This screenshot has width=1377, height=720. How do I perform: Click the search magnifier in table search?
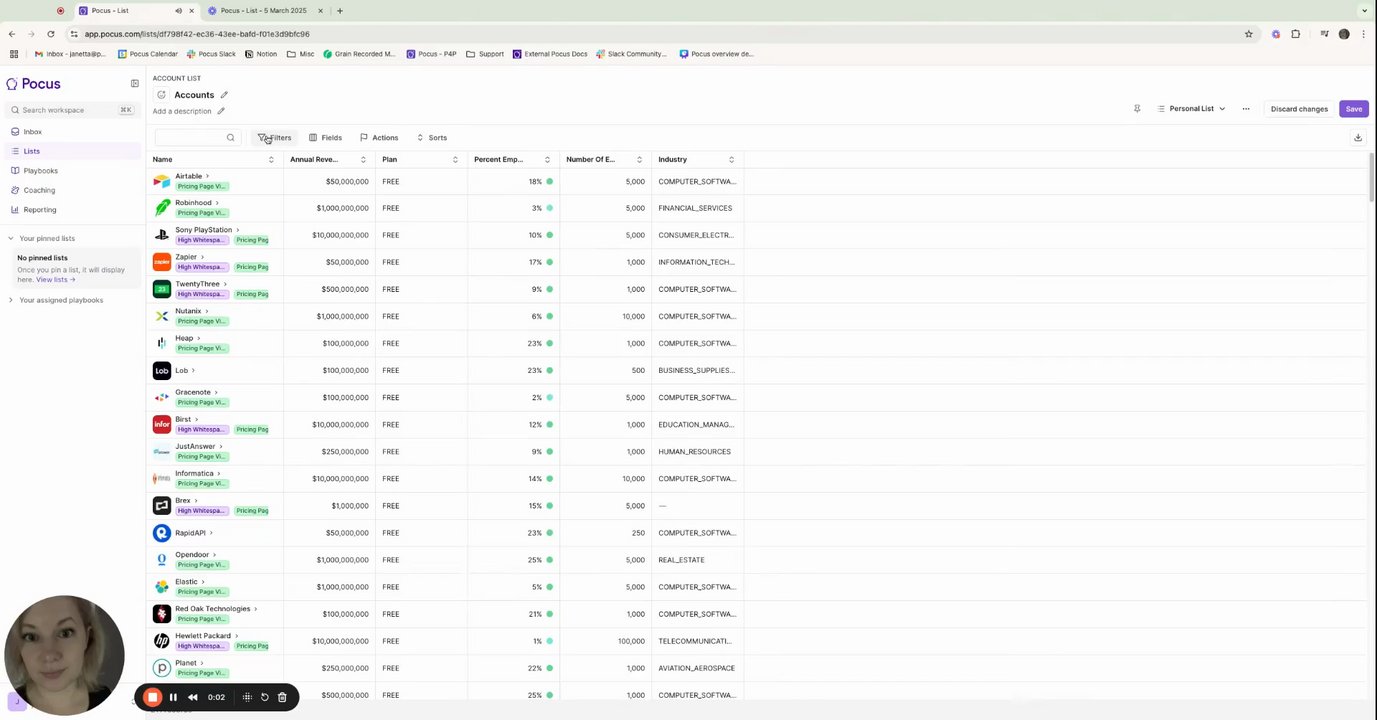pyautogui.click(x=230, y=138)
